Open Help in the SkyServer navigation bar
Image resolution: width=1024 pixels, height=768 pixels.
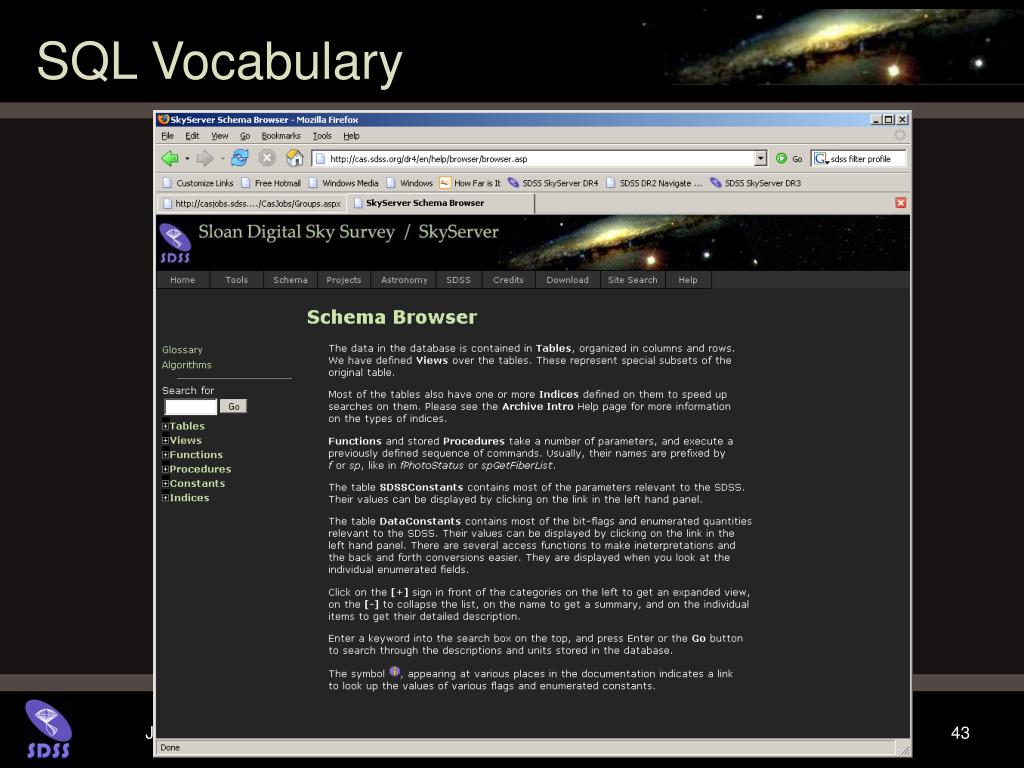pyautogui.click(x=688, y=280)
